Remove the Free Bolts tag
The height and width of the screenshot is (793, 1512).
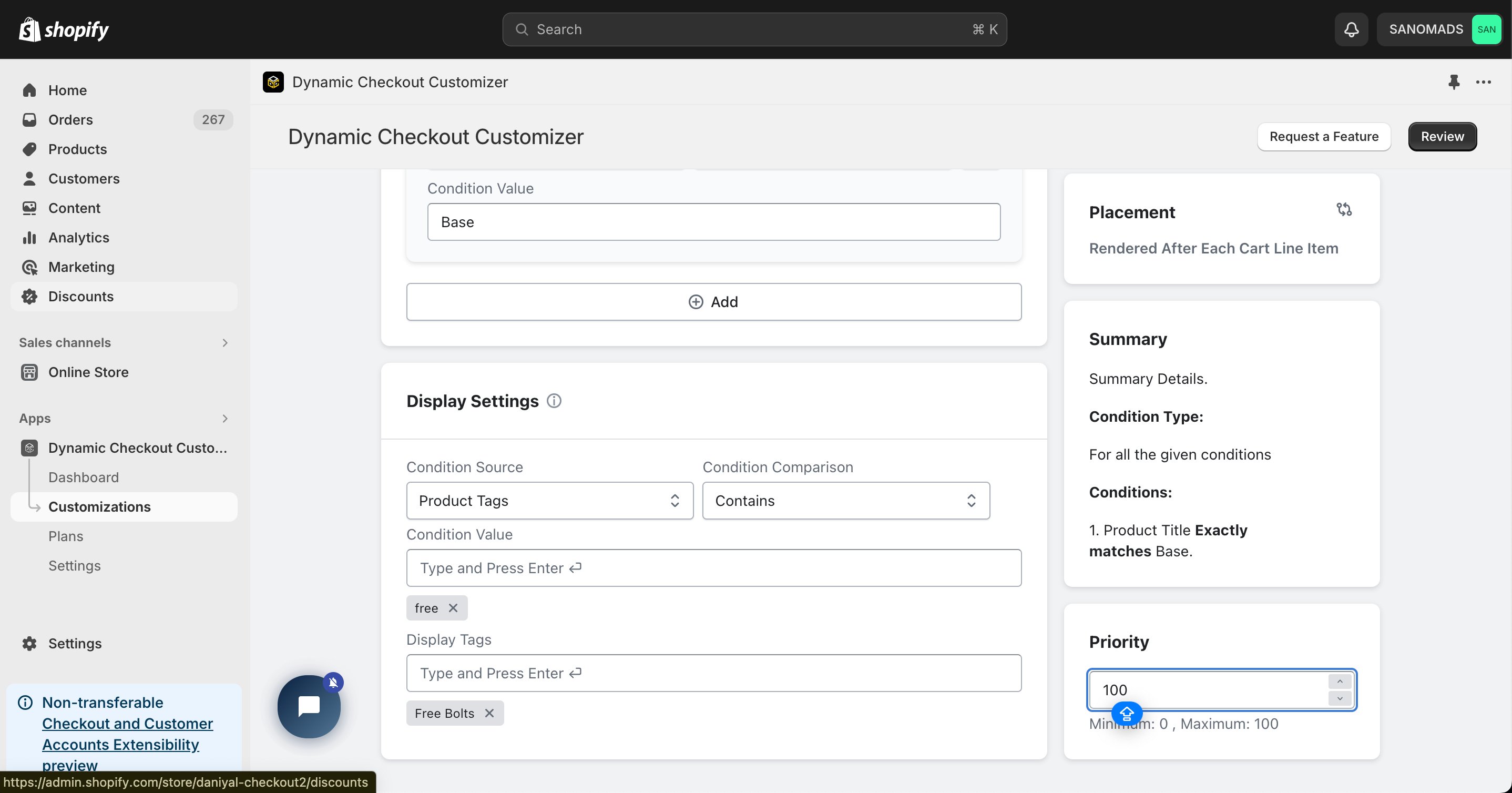(x=489, y=713)
